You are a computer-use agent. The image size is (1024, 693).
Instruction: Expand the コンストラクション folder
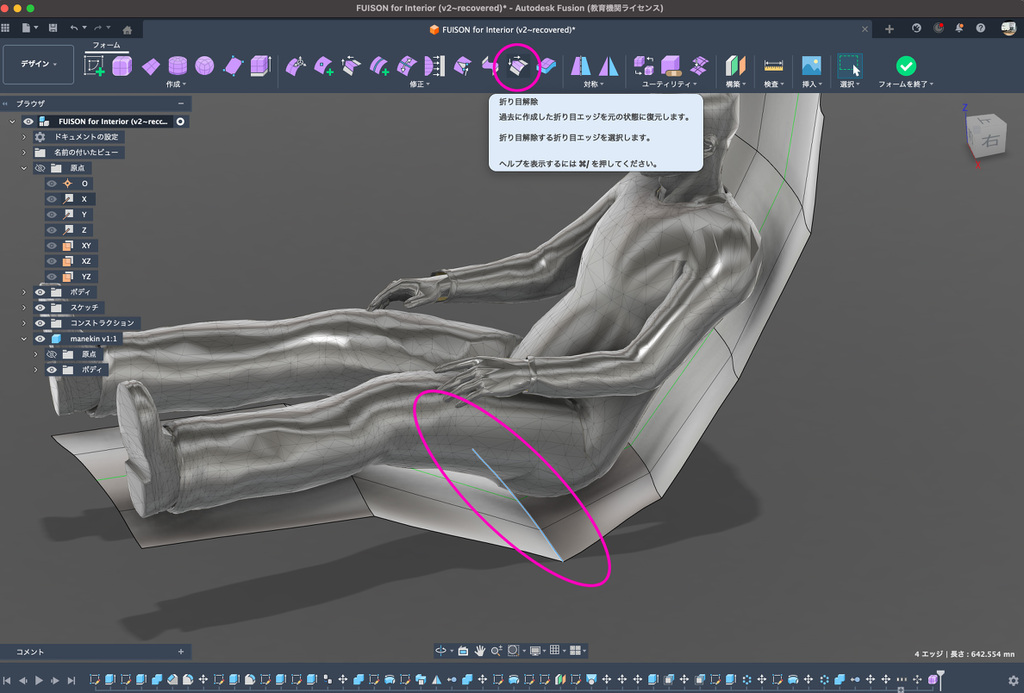[24, 323]
